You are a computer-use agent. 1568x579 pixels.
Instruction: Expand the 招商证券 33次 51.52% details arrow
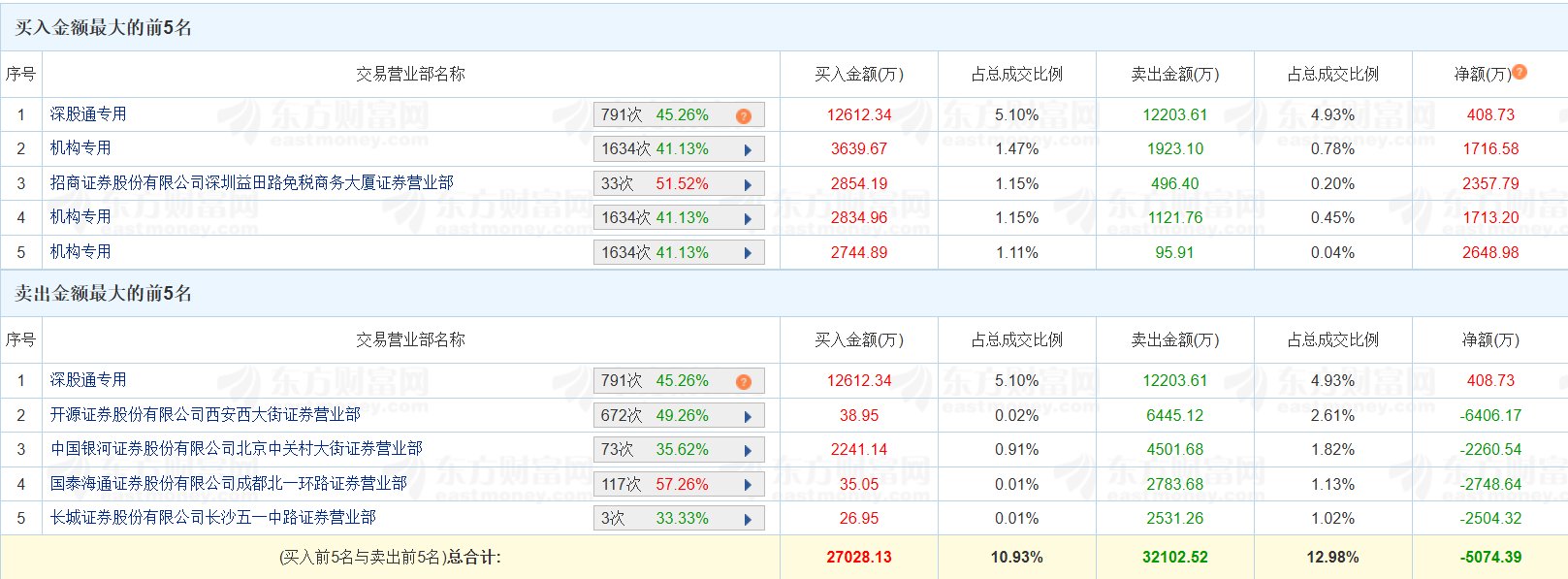(x=748, y=184)
